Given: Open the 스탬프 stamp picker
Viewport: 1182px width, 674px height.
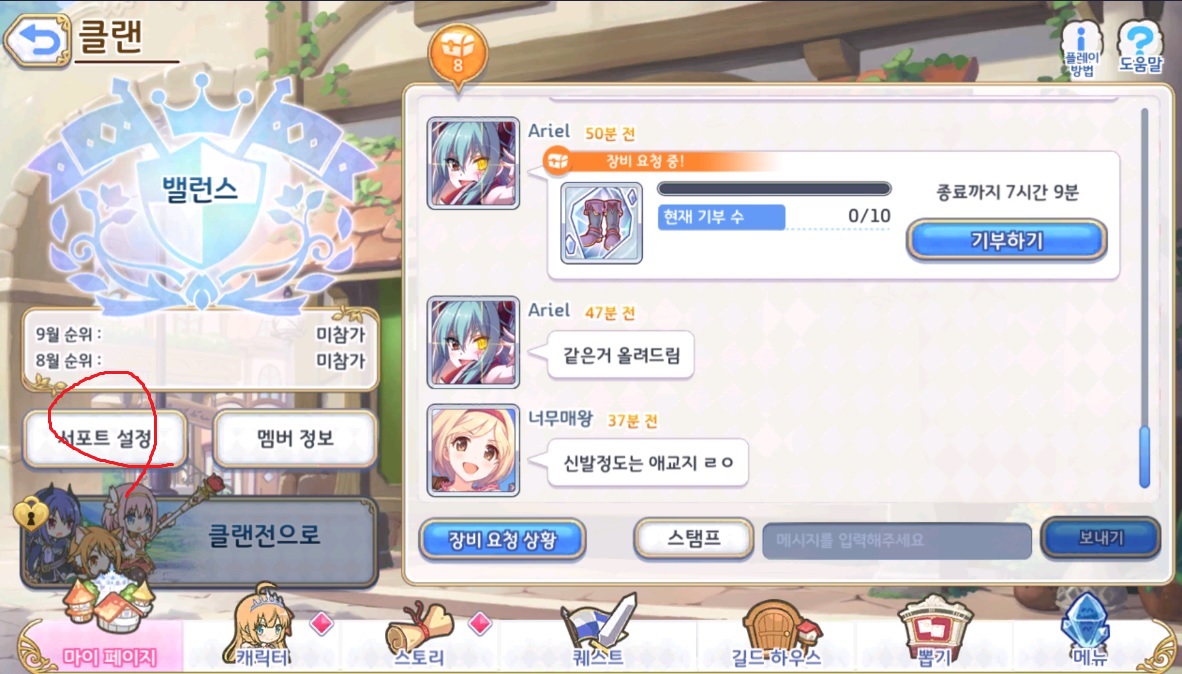Looking at the screenshot, I should click(694, 538).
